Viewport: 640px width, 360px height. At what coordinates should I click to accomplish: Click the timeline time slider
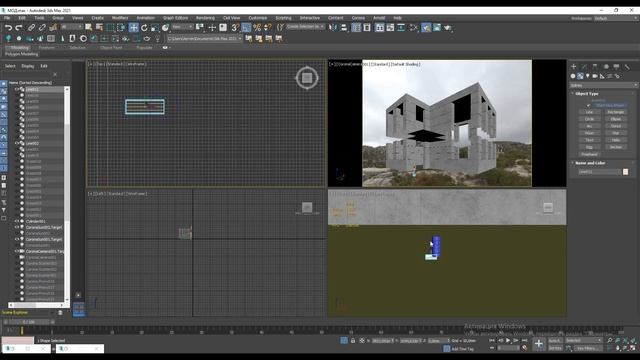pos(29,322)
